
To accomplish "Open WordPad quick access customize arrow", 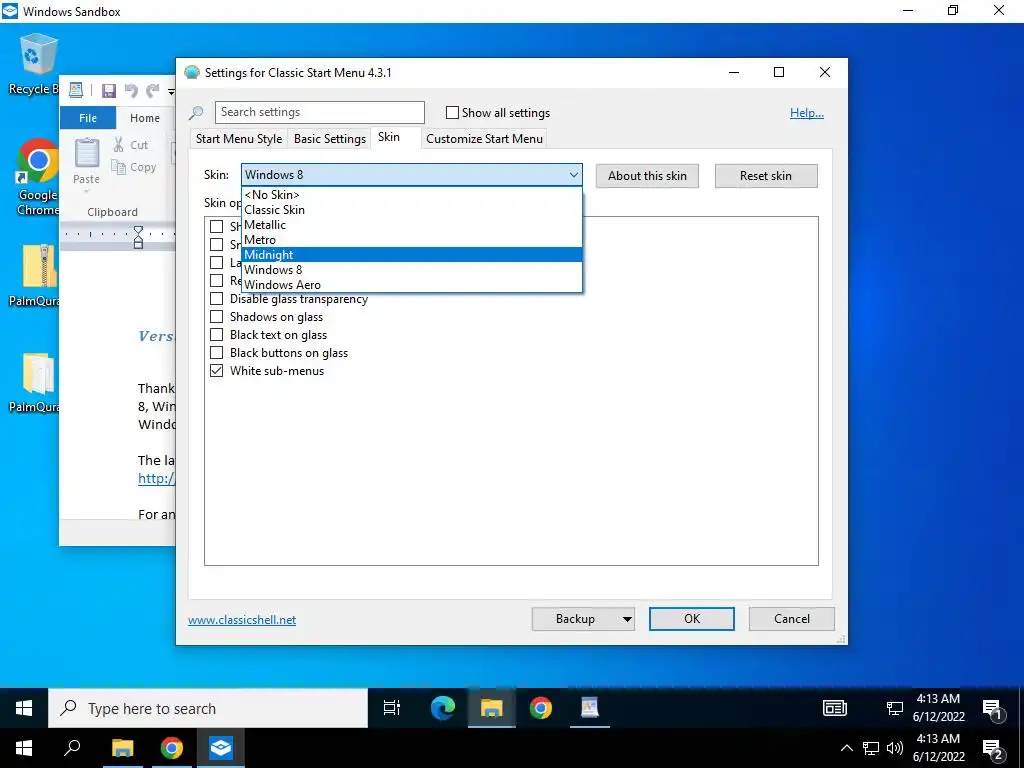I will point(171,91).
